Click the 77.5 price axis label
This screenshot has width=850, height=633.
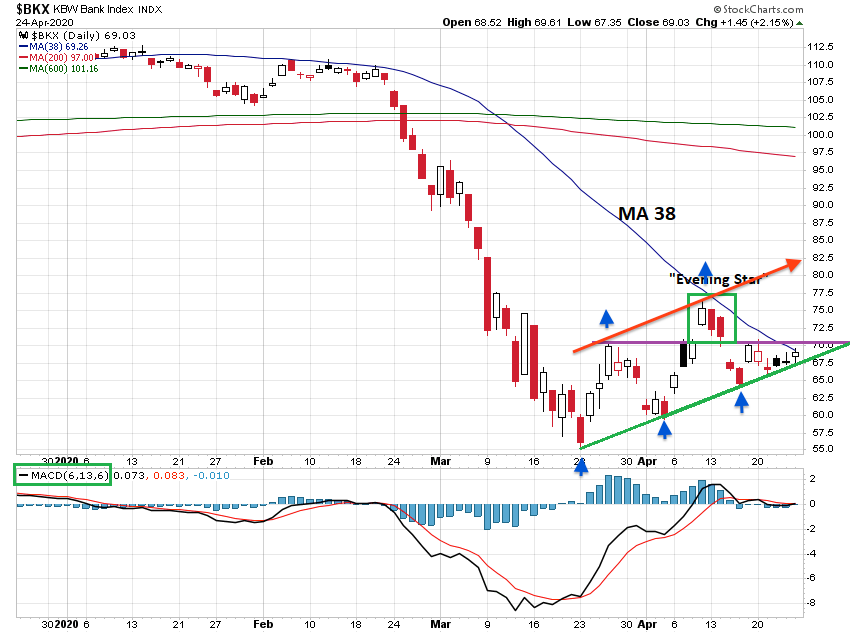pyautogui.click(x=822, y=293)
